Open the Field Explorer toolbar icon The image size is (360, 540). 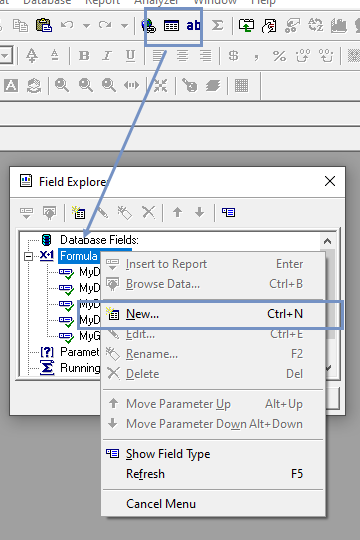(171, 25)
